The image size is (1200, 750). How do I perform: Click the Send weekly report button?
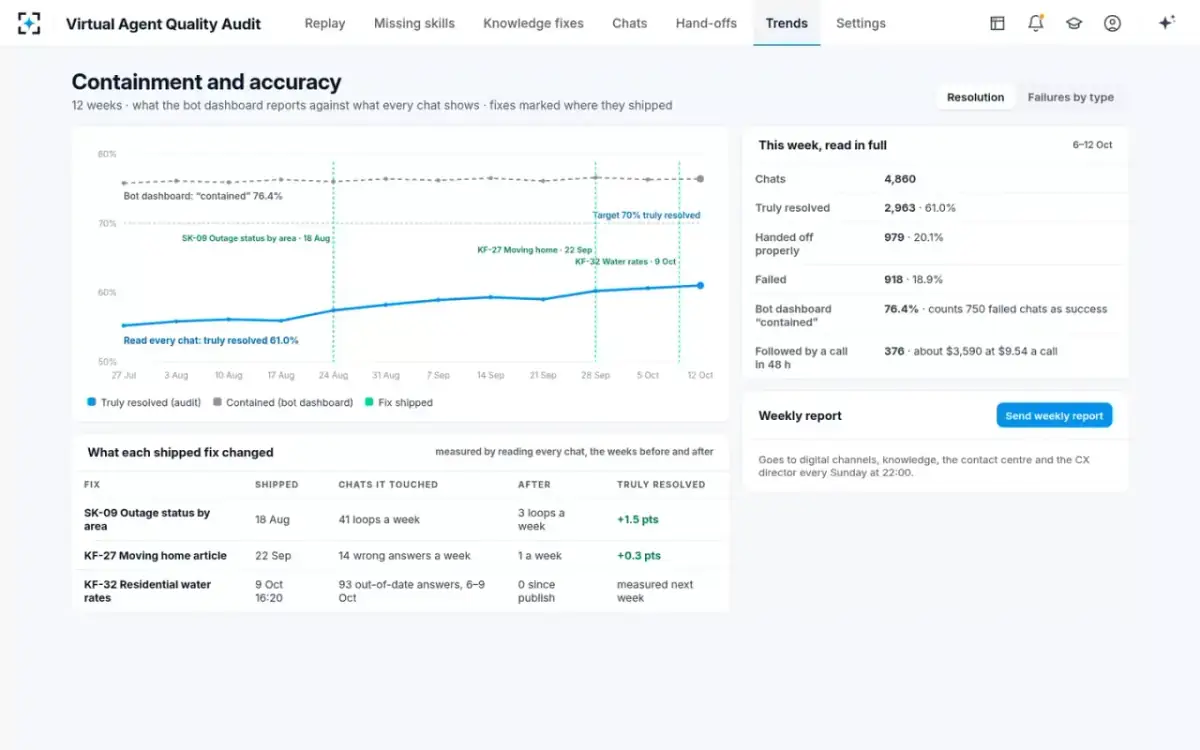1054,416
